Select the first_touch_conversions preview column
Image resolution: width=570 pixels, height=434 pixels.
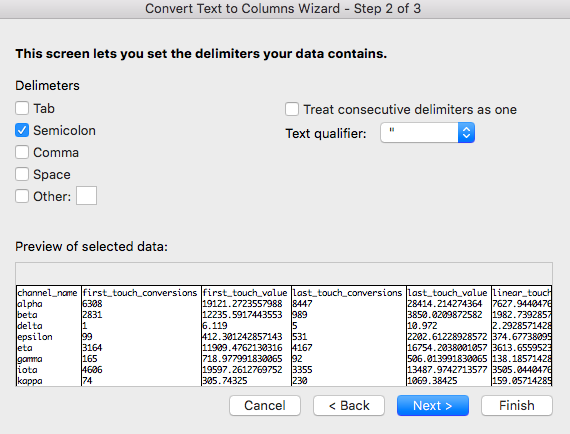pyautogui.click(x=141, y=336)
